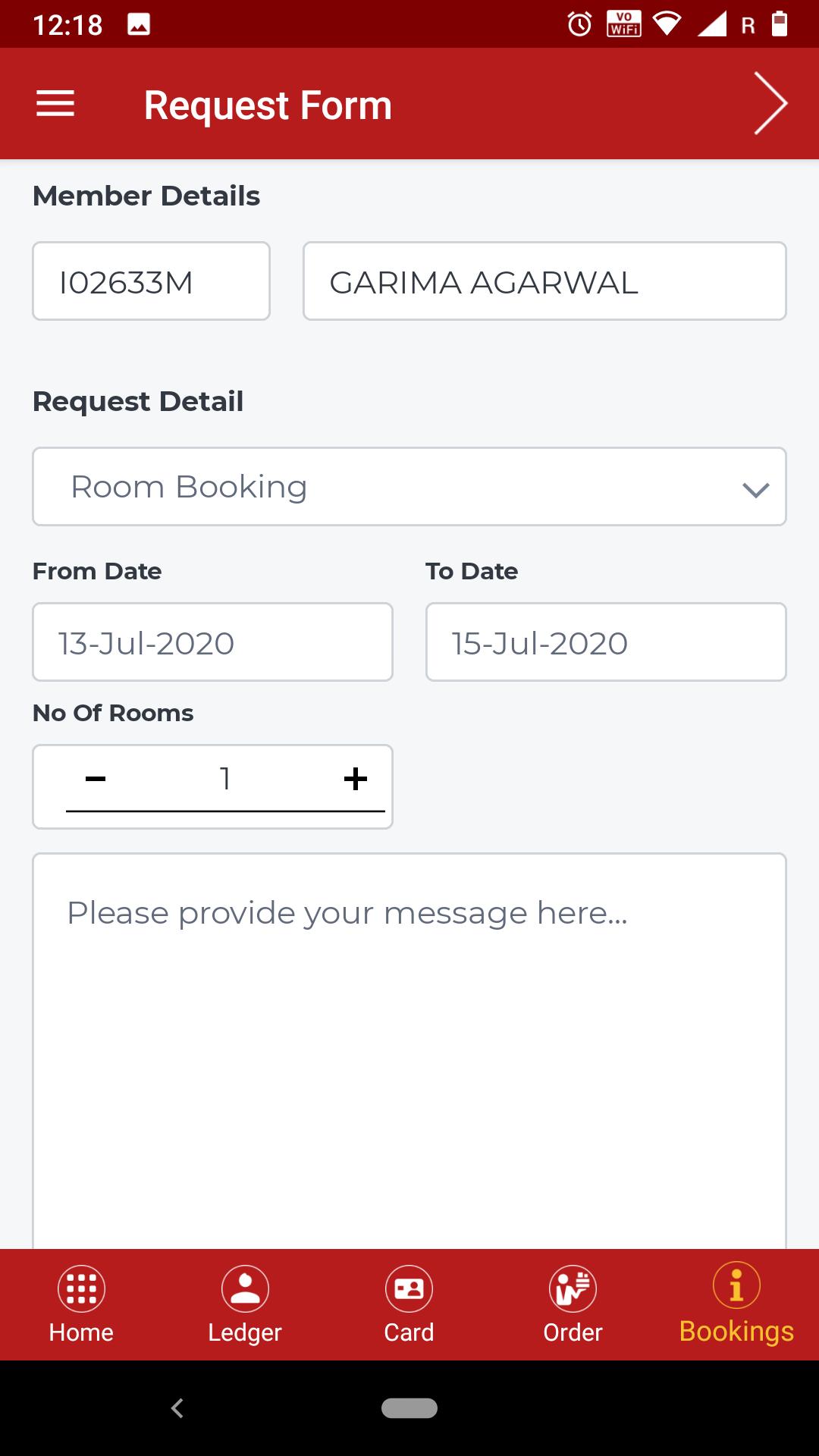
Task: Open the Home tab icon
Action: click(x=81, y=1288)
